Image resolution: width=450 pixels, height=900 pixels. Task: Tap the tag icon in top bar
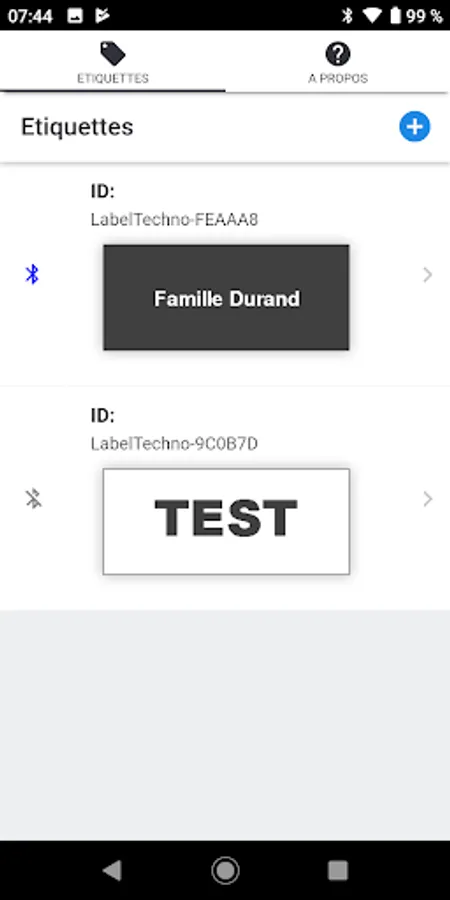coord(112,53)
